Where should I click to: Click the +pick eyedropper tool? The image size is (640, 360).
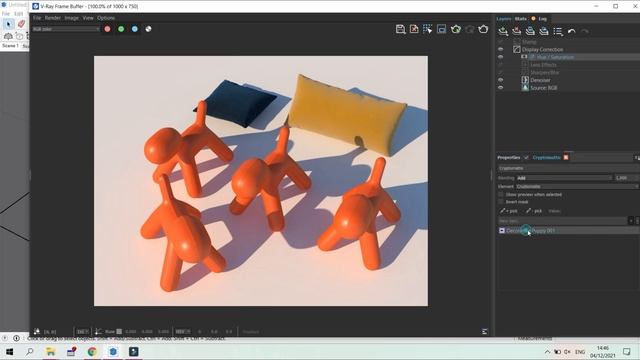tap(509, 211)
